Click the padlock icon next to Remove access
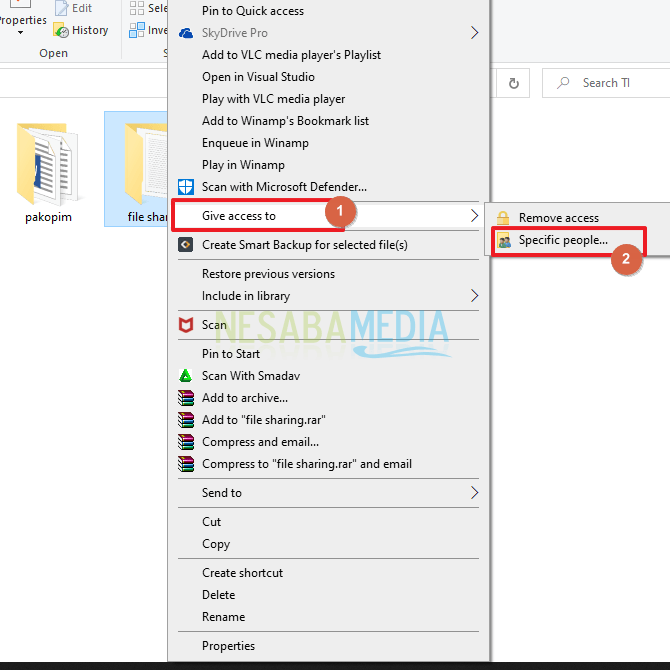This screenshot has height=670, width=670. pyautogui.click(x=503, y=218)
